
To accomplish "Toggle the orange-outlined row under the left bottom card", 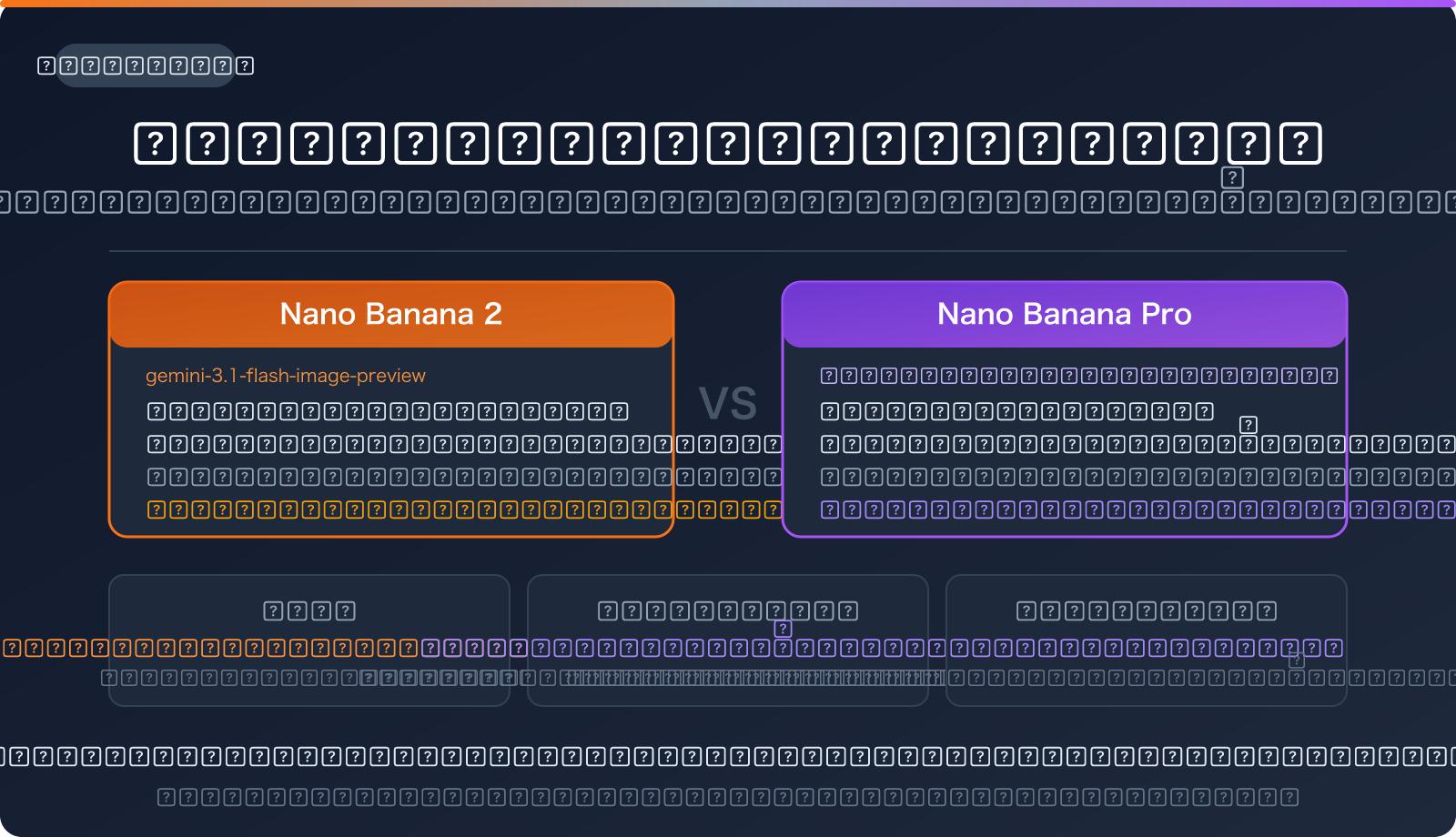I will (227, 649).
